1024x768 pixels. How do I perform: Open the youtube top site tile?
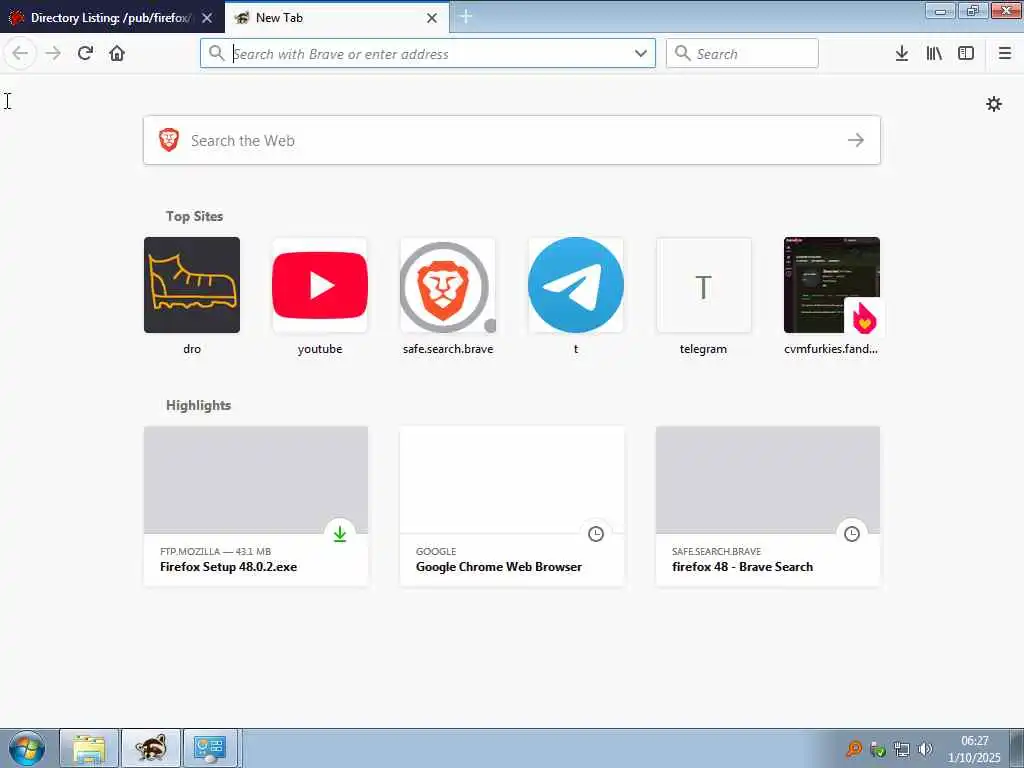[x=320, y=285]
